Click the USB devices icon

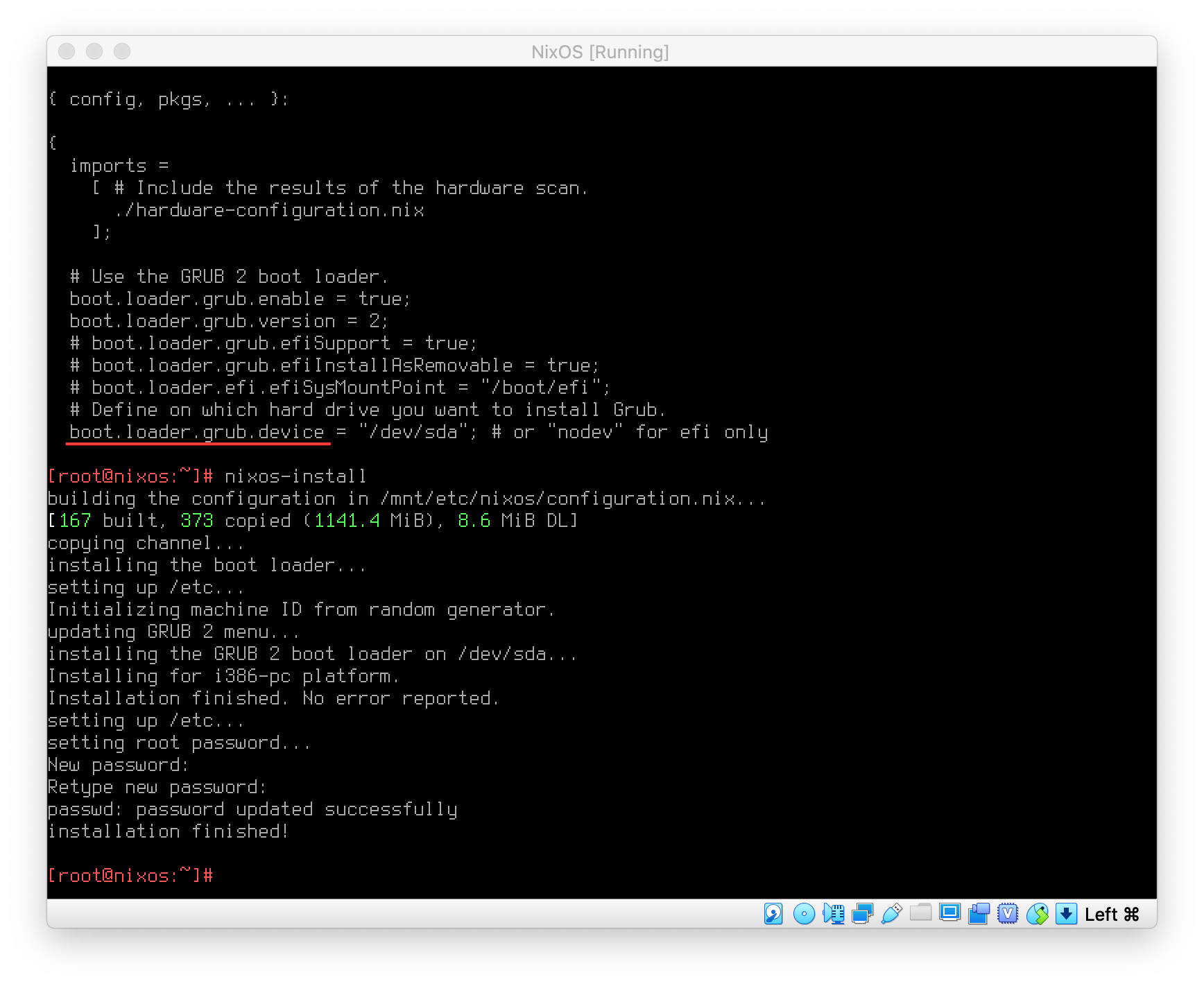(891, 914)
